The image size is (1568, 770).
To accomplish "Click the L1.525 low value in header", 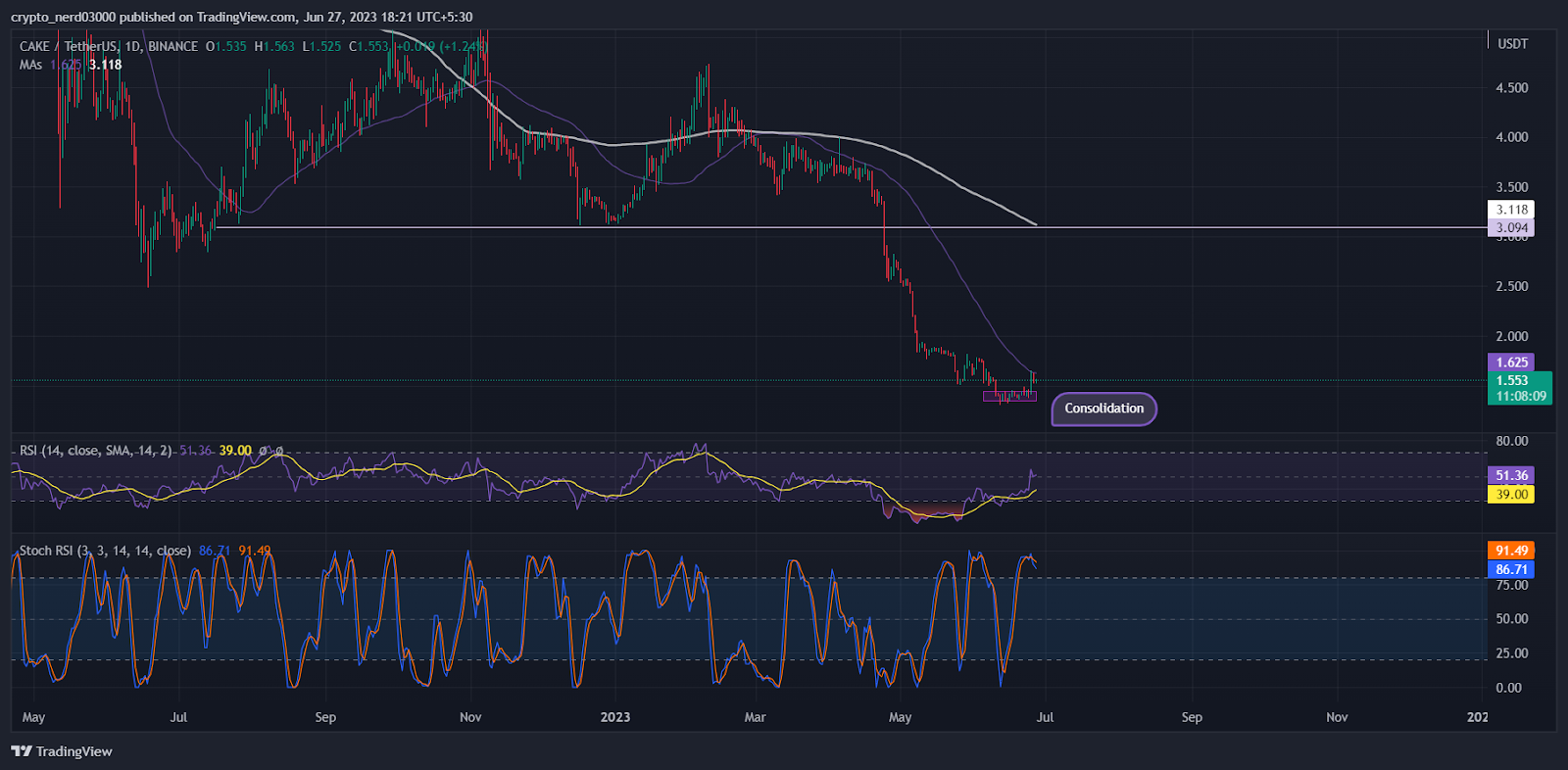I will 321,46.
